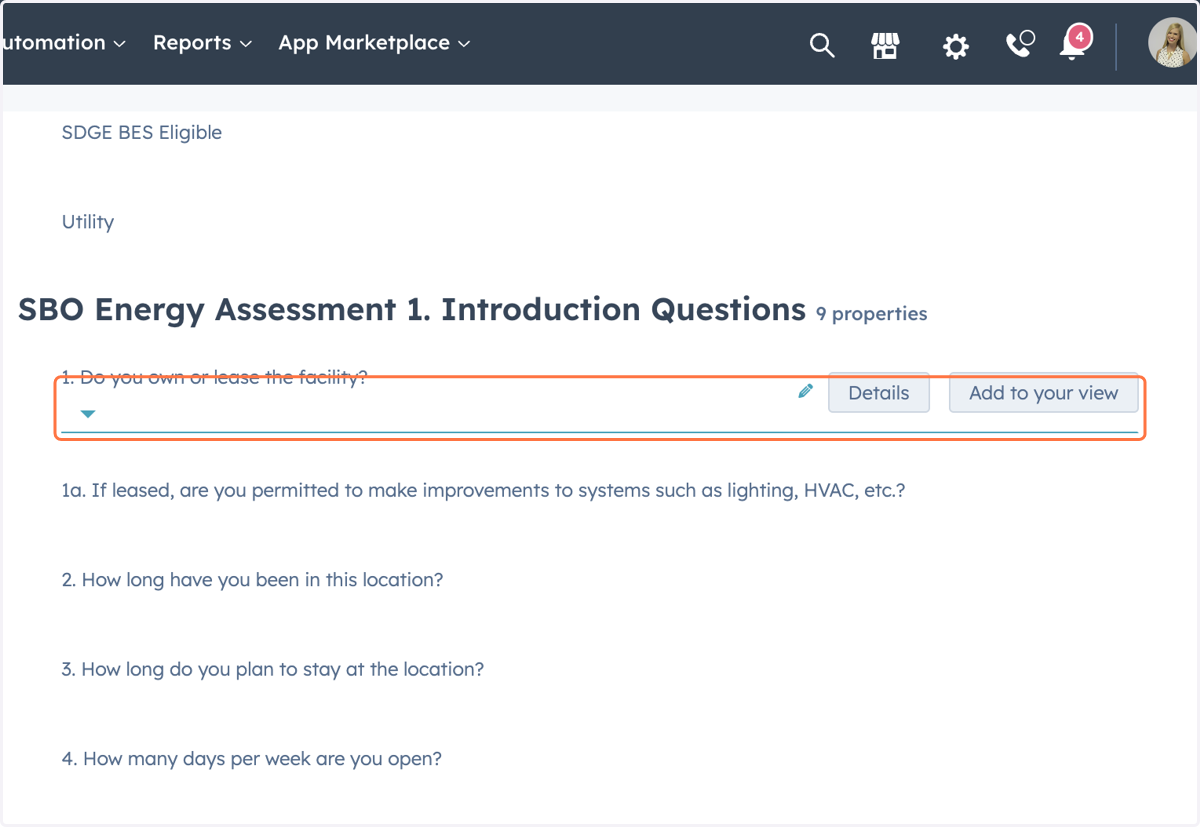Click the pencil edit icon beside Details

806,392
